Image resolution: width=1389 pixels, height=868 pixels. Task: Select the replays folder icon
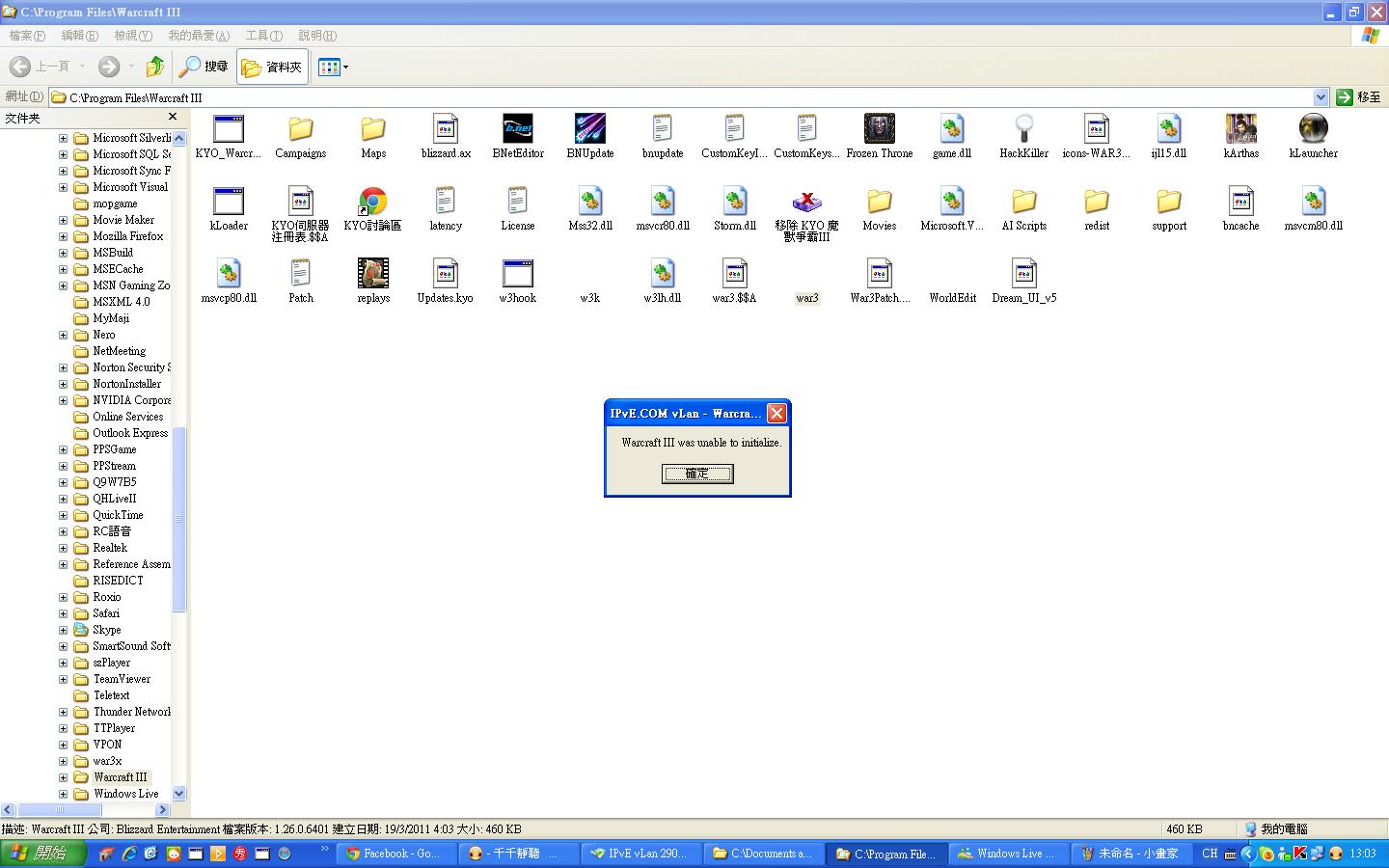(373, 274)
